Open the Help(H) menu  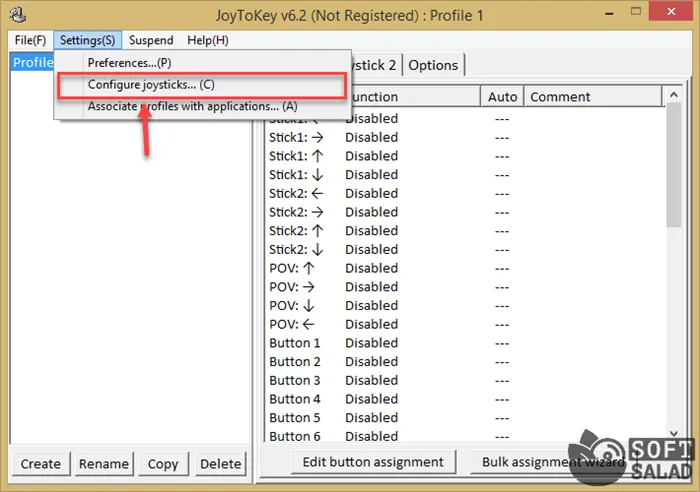click(208, 40)
